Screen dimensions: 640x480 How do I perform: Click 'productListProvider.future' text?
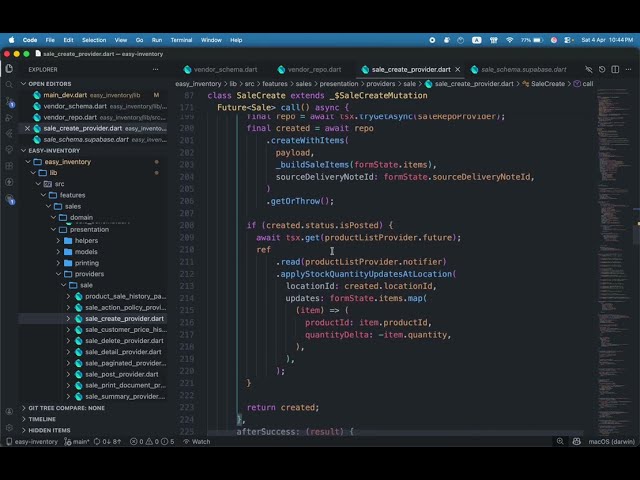tap(390, 238)
